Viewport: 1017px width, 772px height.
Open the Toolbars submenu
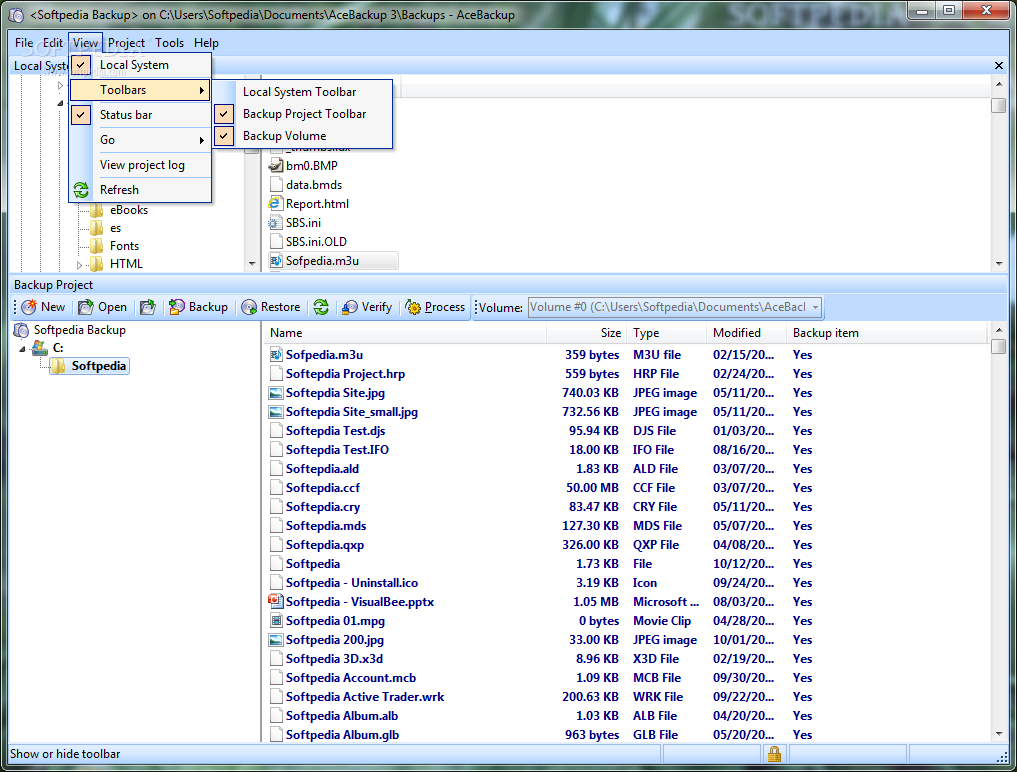point(140,90)
